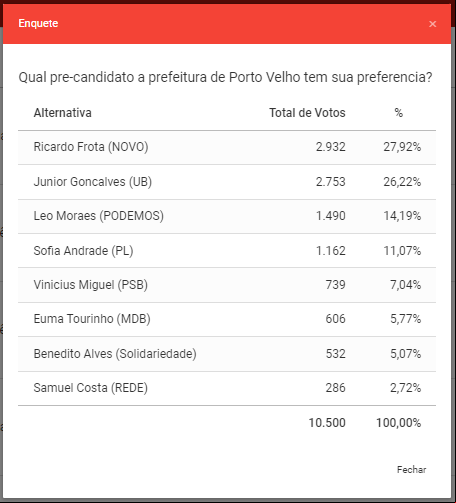The image size is (456, 503).
Task: Click the Alternativa column header
Action: tap(62, 113)
